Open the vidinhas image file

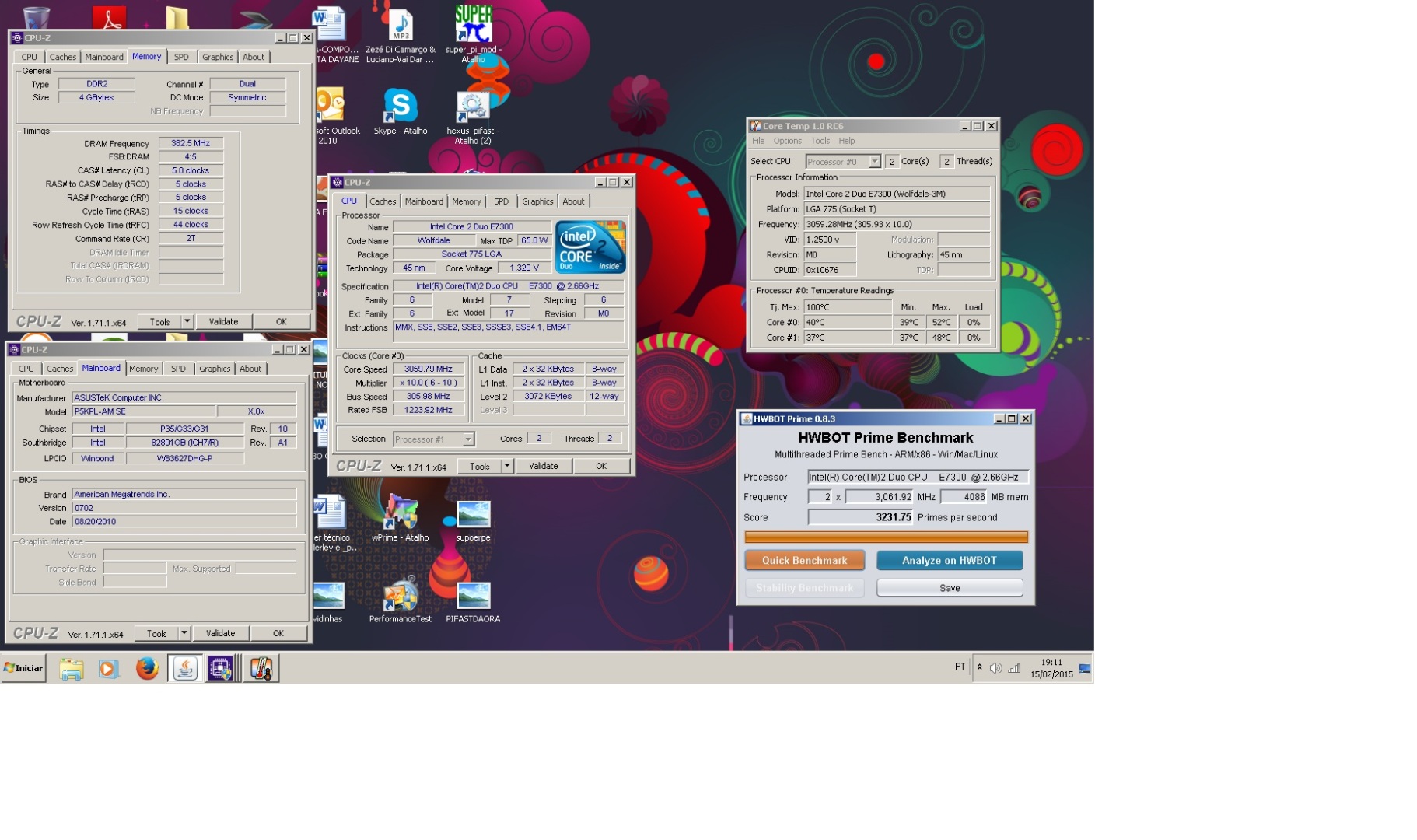(x=328, y=596)
